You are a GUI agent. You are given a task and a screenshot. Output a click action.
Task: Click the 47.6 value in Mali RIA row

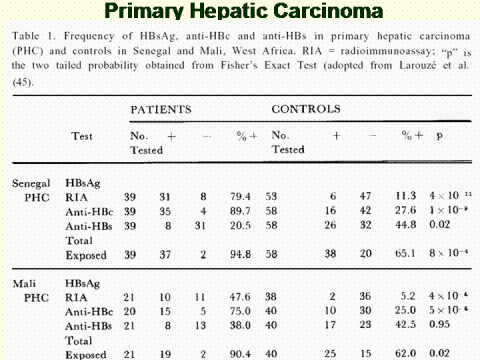tap(240, 297)
